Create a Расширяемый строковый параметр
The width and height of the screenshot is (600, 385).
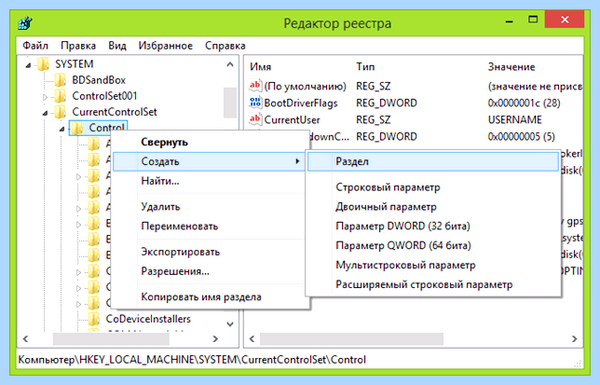pos(433,284)
